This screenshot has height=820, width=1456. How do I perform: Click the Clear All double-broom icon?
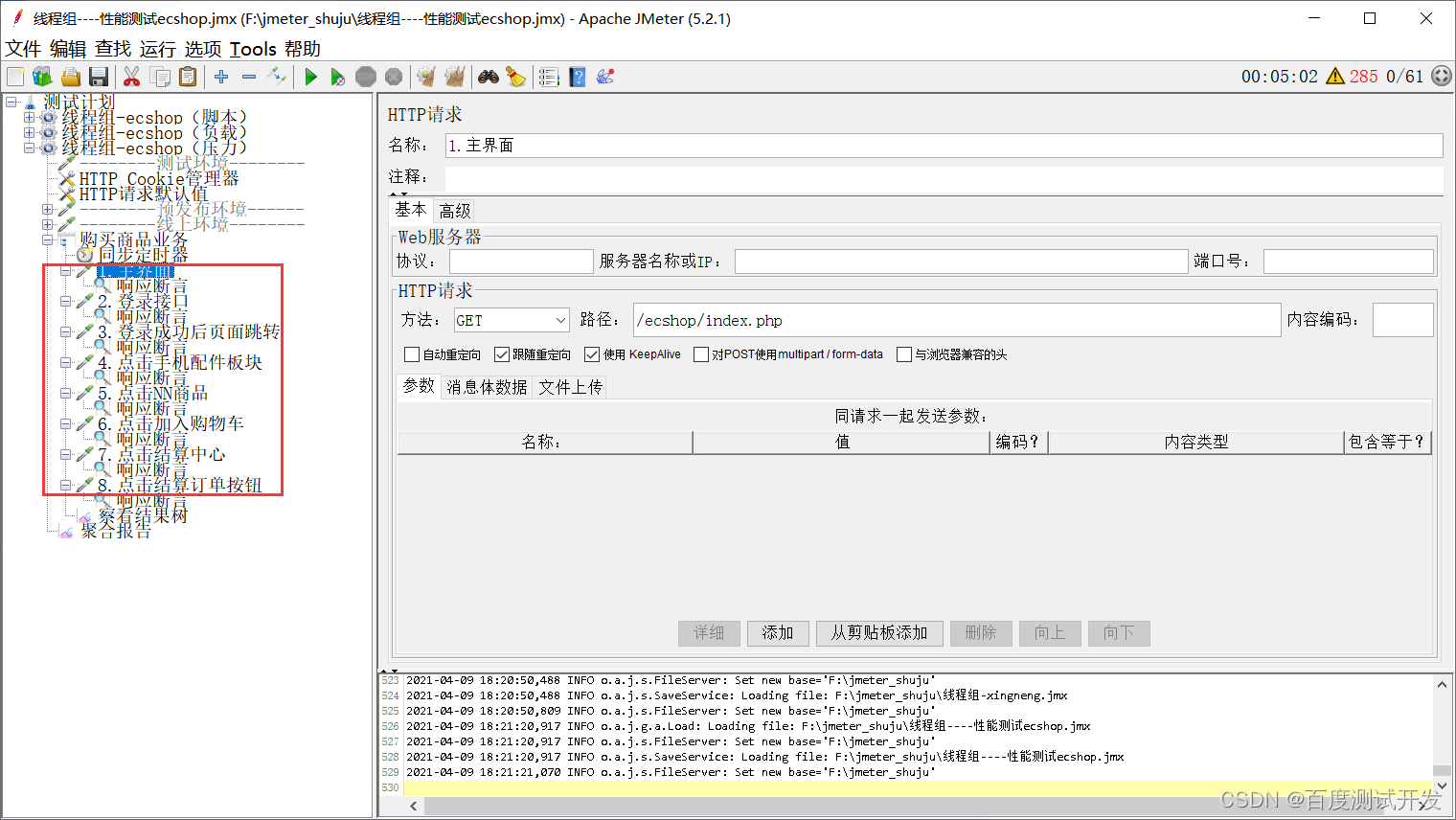(454, 77)
